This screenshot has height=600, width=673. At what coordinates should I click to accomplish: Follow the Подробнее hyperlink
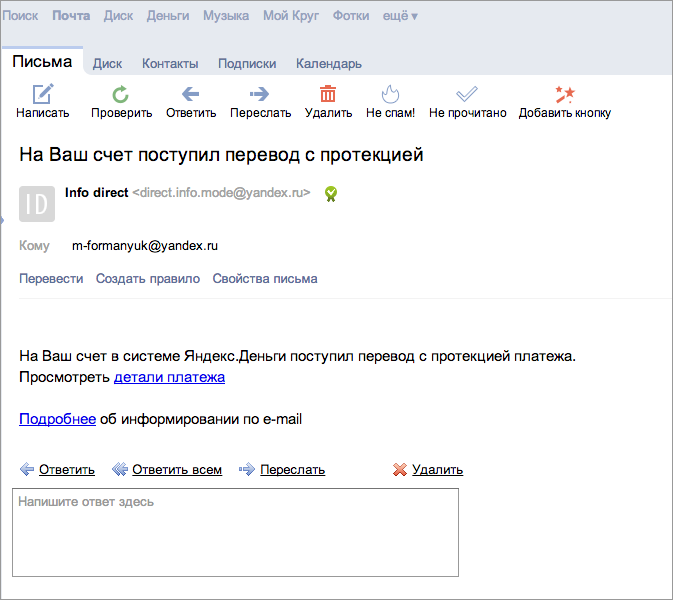tap(58, 419)
